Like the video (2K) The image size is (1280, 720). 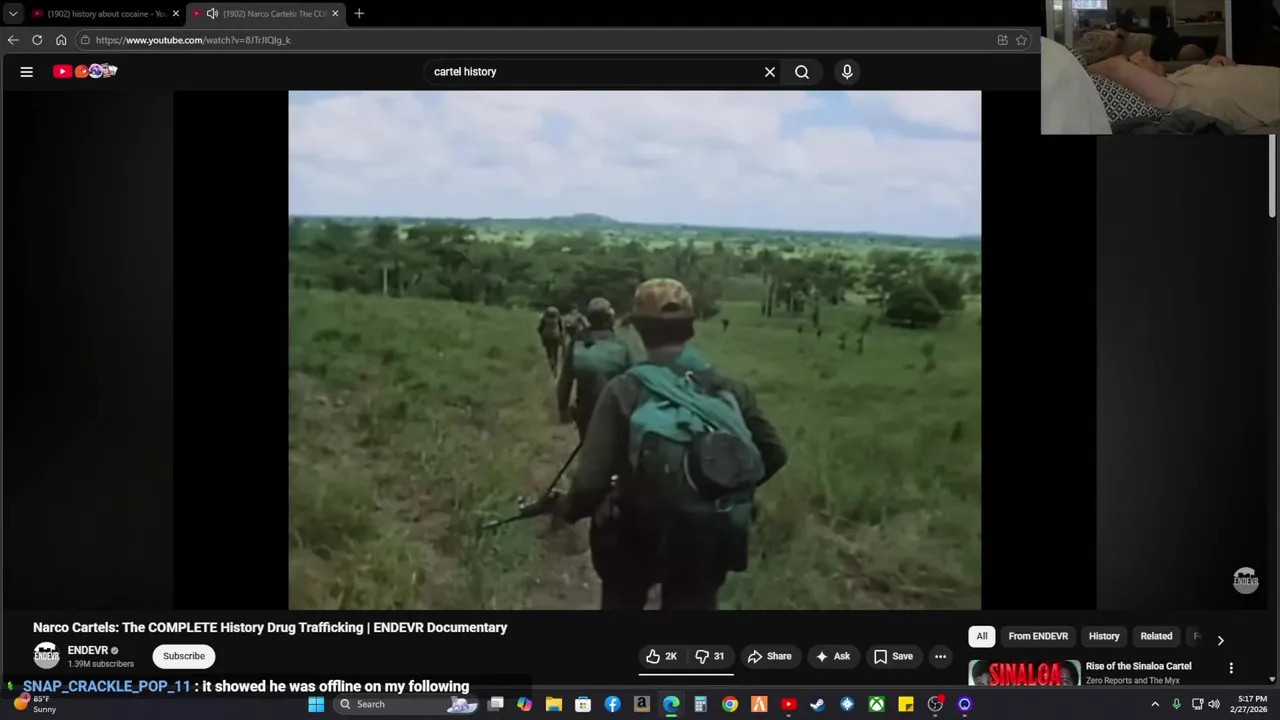click(x=662, y=656)
